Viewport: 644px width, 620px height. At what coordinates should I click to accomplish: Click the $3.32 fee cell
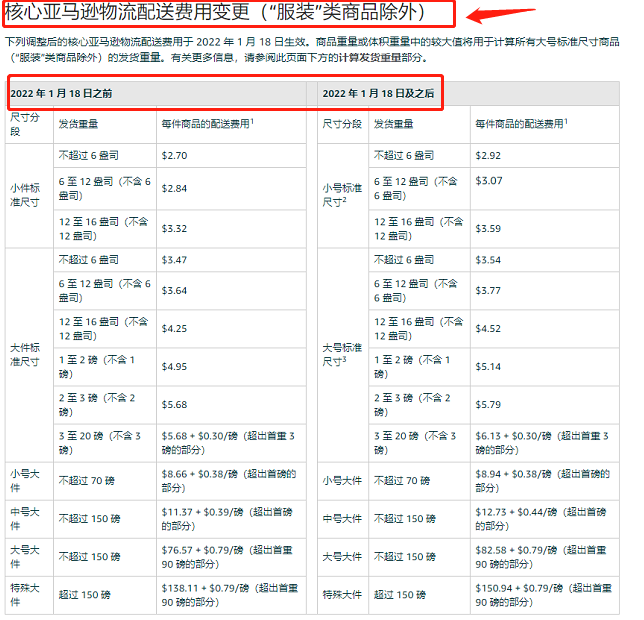(231, 229)
